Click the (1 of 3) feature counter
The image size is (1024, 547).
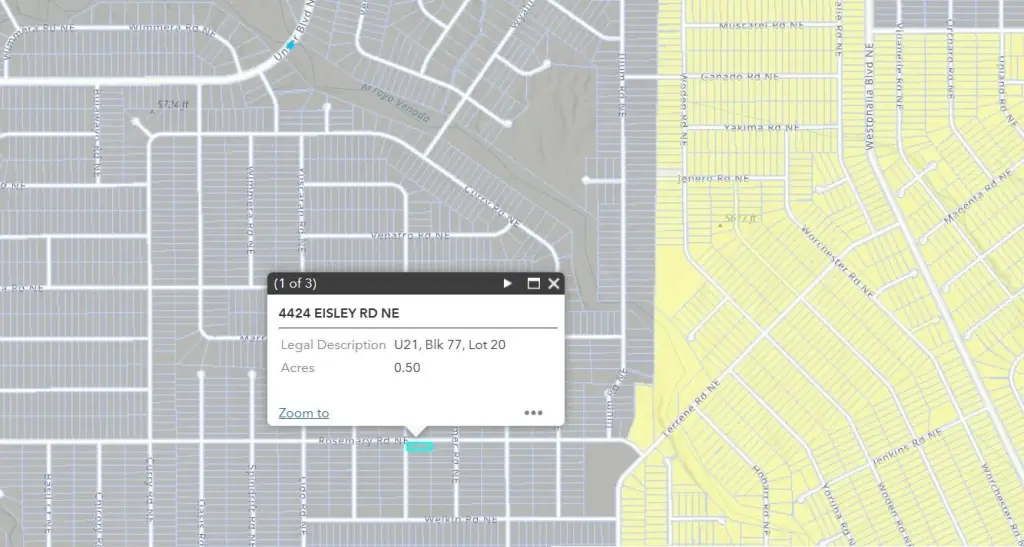(295, 284)
